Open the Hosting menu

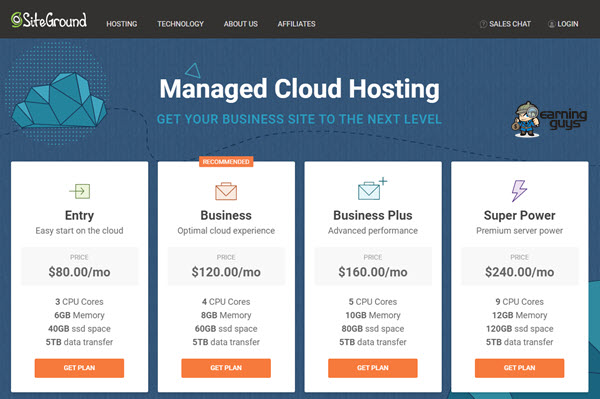click(122, 24)
